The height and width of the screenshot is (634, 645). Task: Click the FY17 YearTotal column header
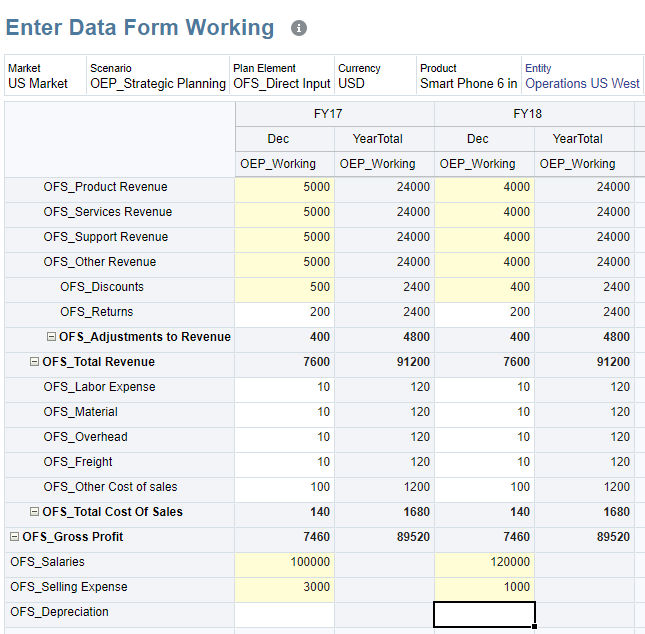(x=385, y=139)
